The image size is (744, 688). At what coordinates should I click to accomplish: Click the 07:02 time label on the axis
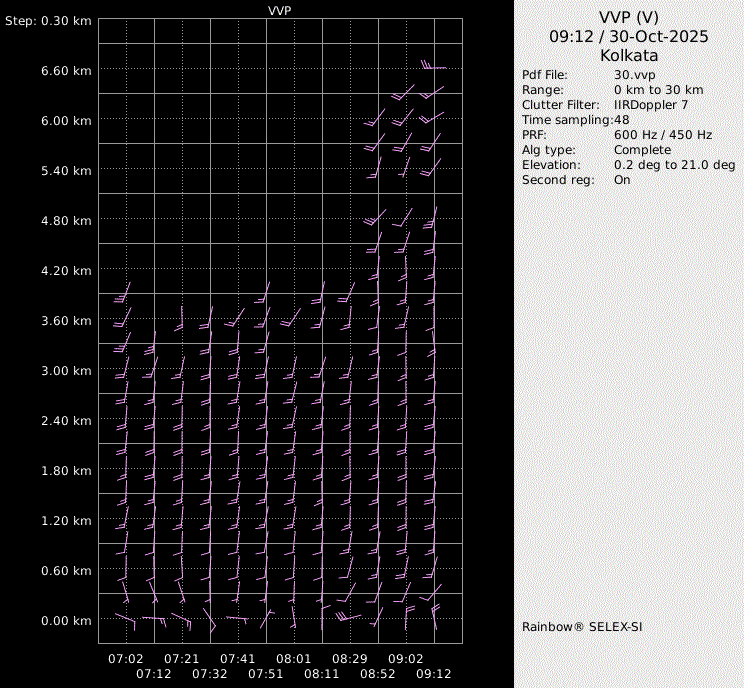point(126,659)
